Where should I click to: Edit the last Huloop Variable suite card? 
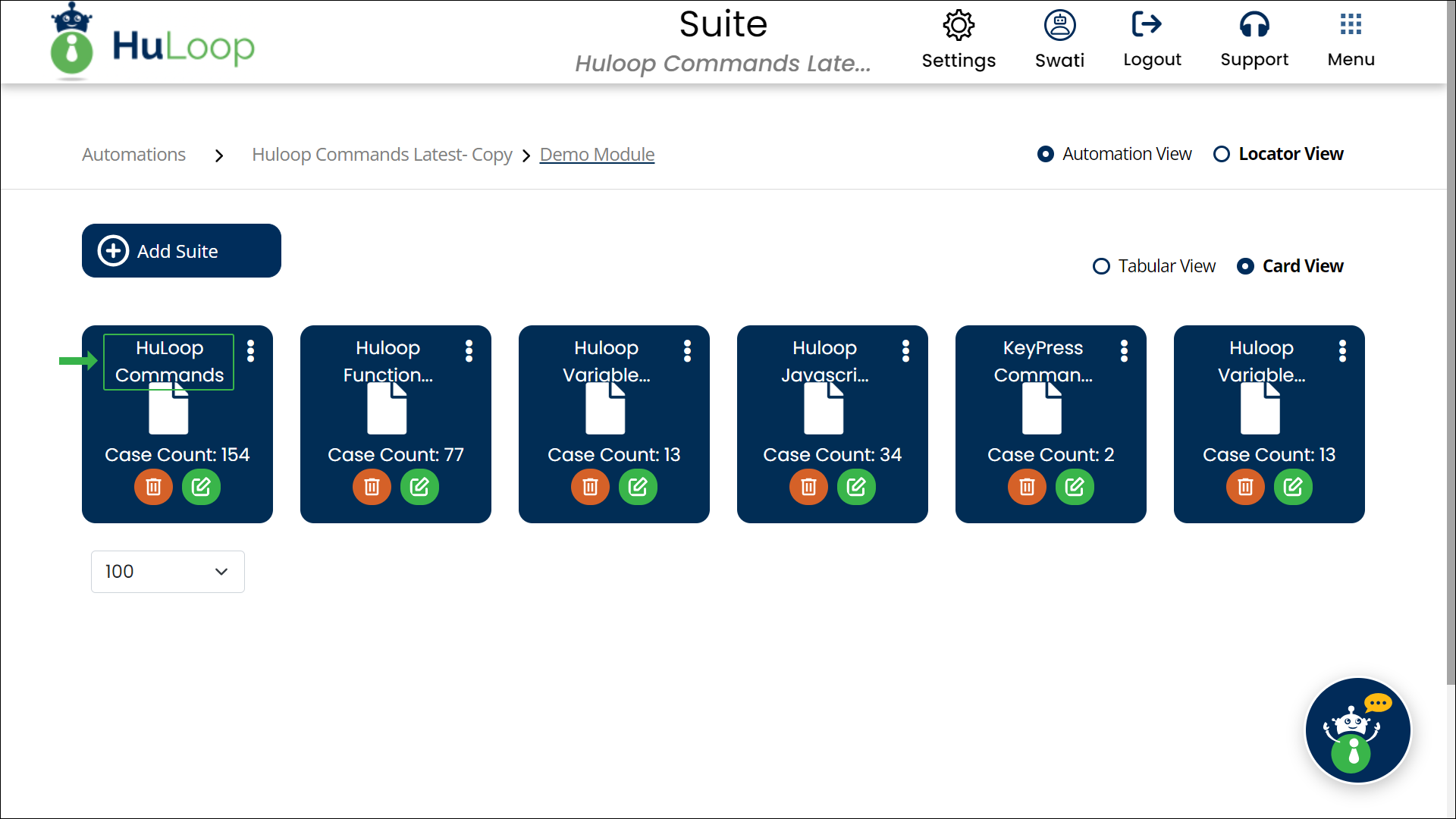click(1293, 487)
